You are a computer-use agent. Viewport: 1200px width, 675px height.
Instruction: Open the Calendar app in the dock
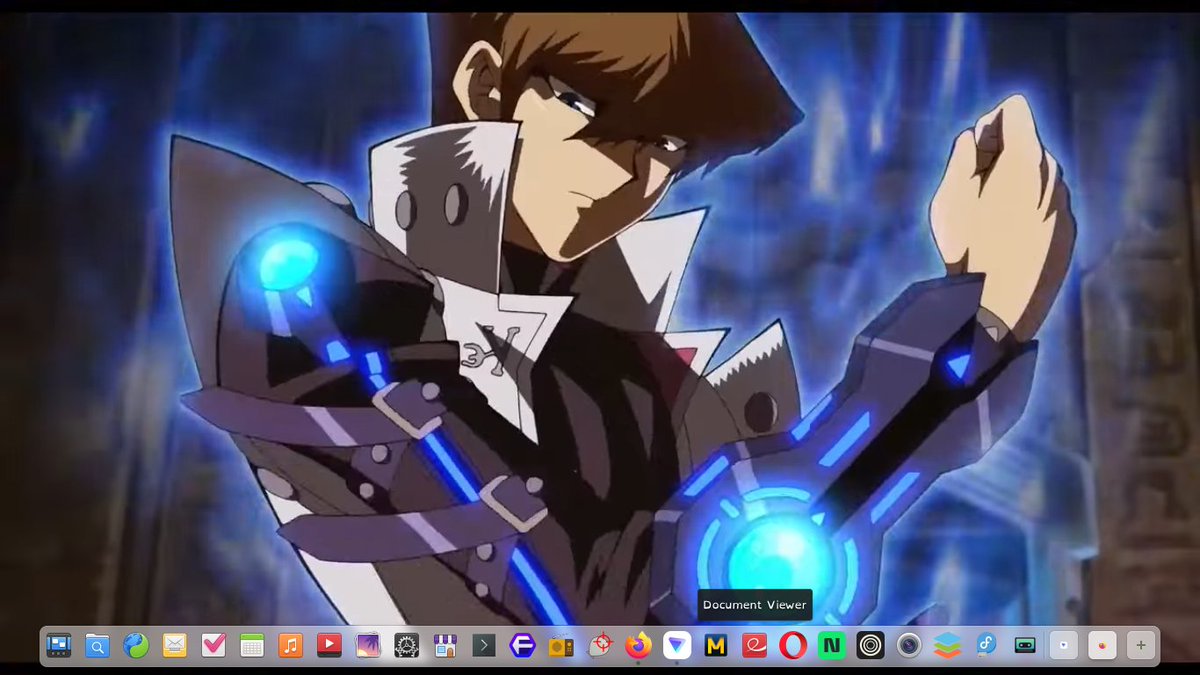tap(252, 646)
